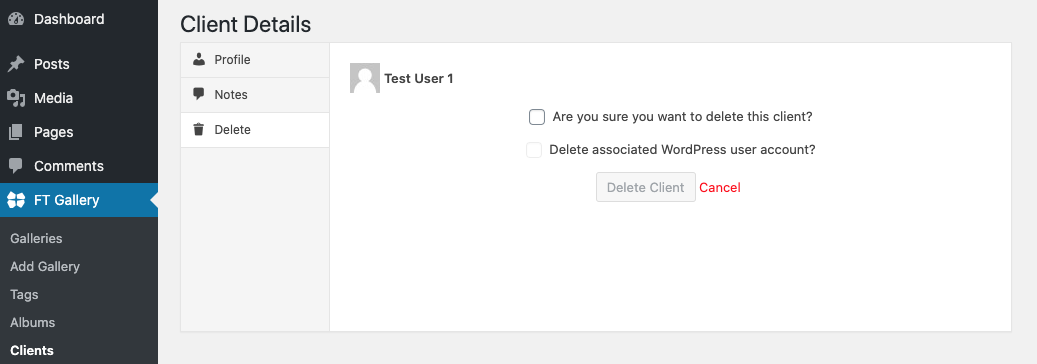
Task: Click the Media icon in sidebar
Action: (x=16, y=98)
